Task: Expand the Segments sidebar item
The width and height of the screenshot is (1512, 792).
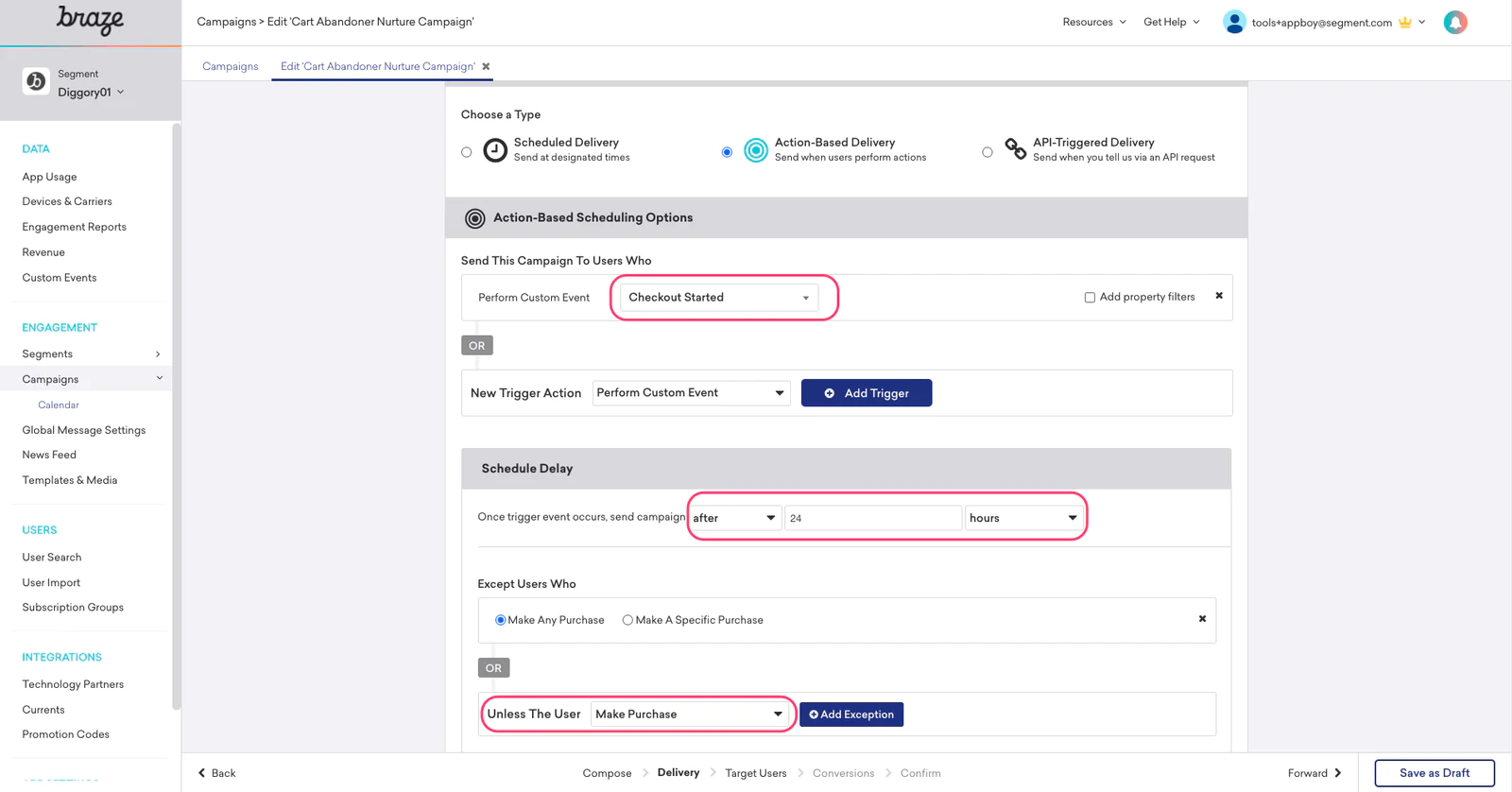Action: coord(91,354)
